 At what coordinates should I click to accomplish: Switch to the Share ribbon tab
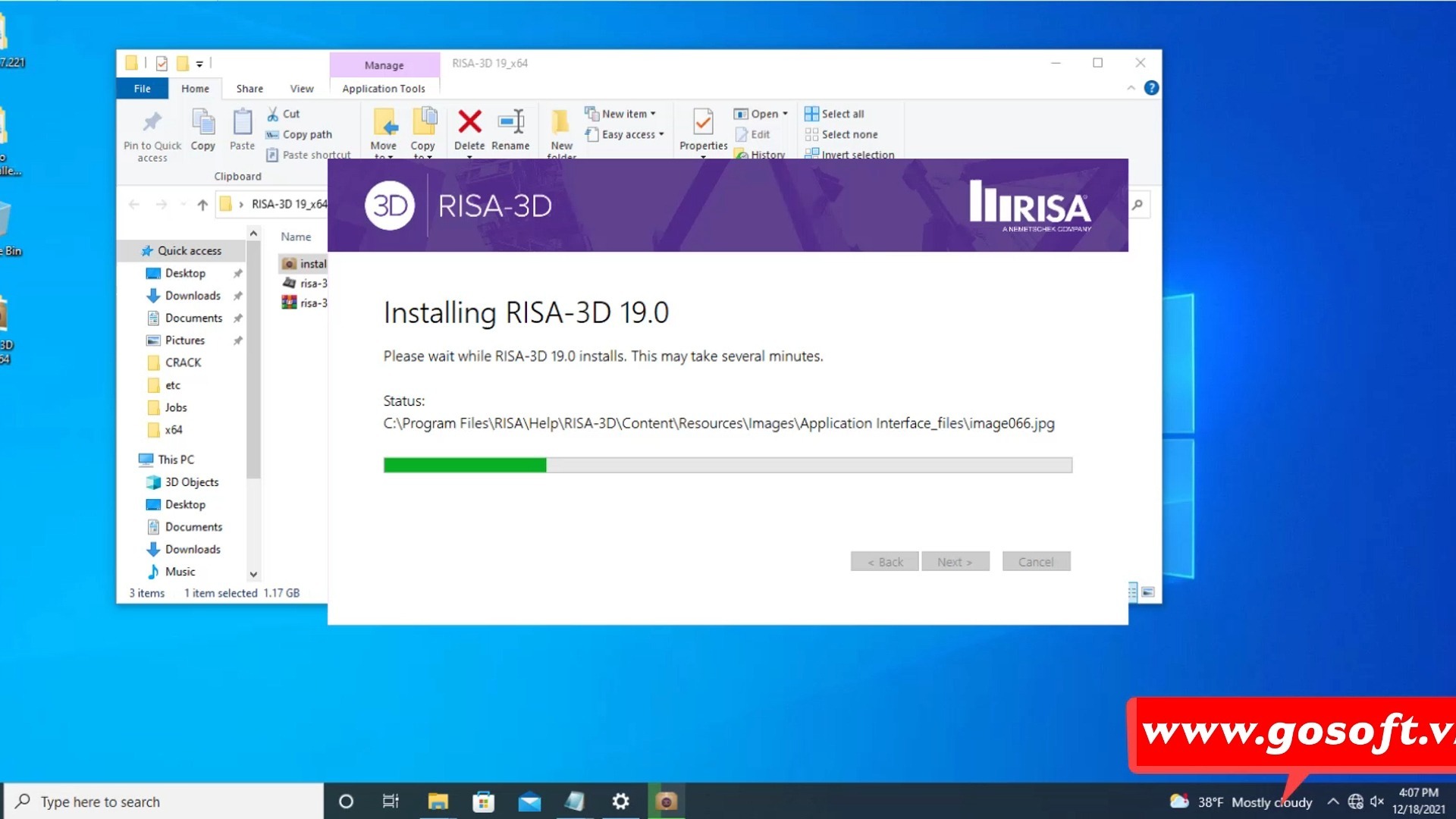tap(249, 88)
